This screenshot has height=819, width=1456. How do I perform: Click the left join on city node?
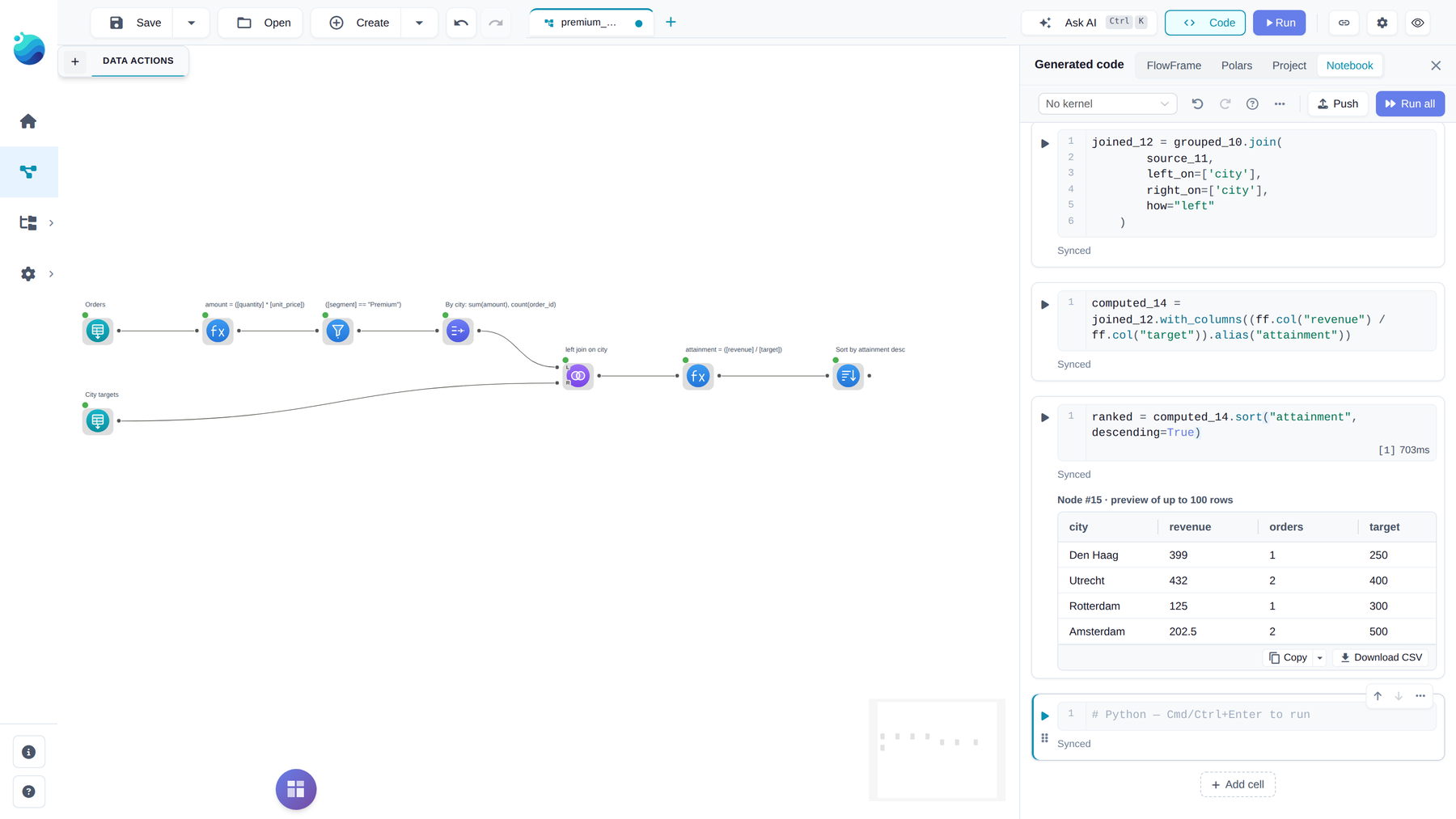578,376
